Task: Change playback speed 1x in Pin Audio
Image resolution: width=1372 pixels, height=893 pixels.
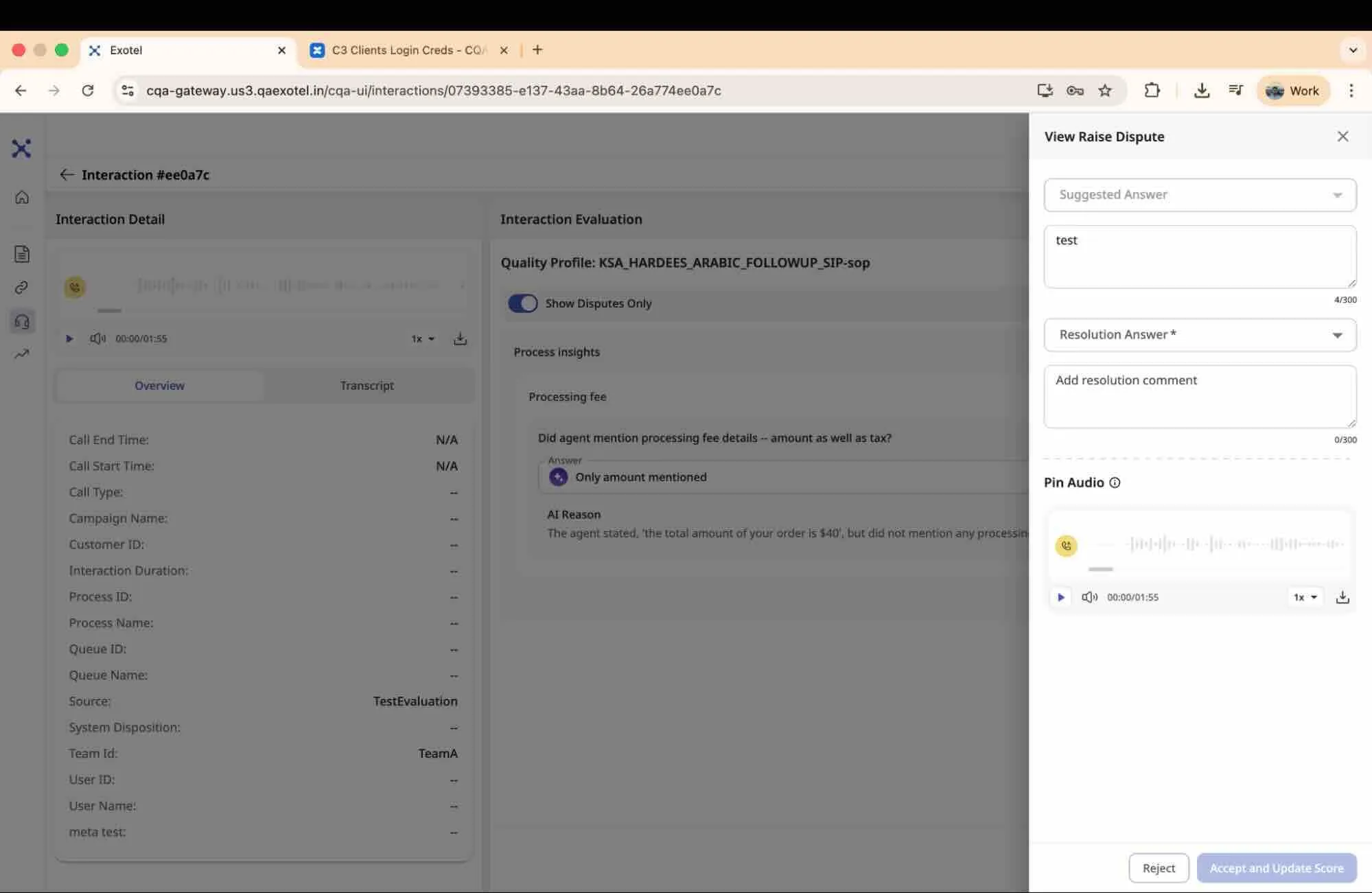Action: pyautogui.click(x=1305, y=597)
